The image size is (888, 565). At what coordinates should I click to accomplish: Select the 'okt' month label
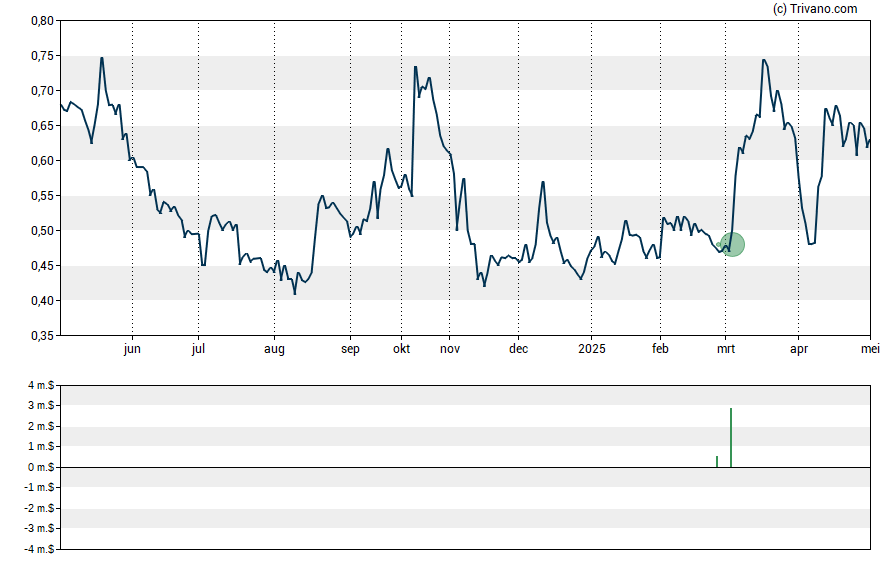click(x=402, y=349)
